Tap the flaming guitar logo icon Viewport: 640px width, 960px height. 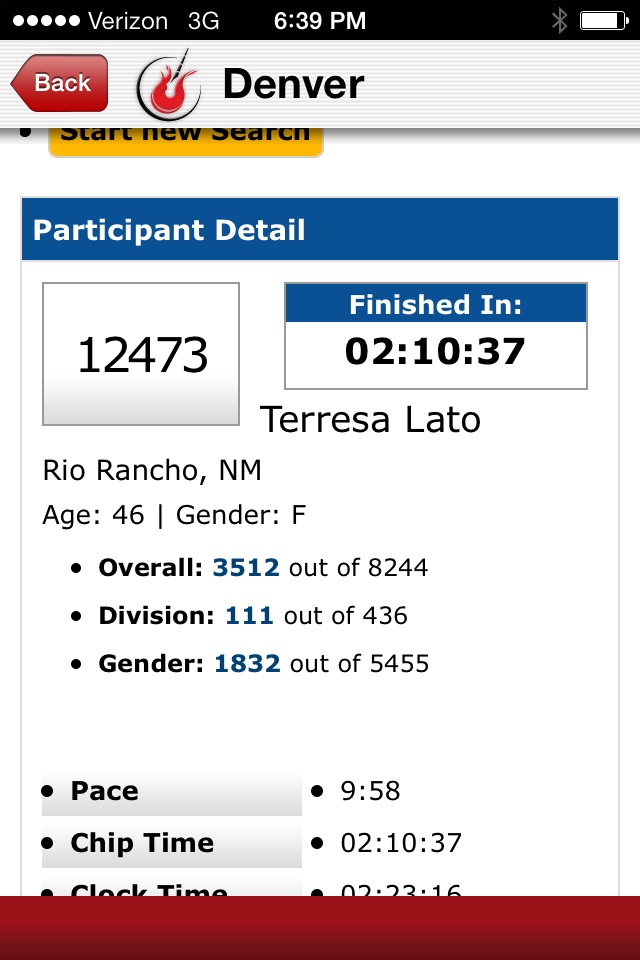click(x=168, y=85)
